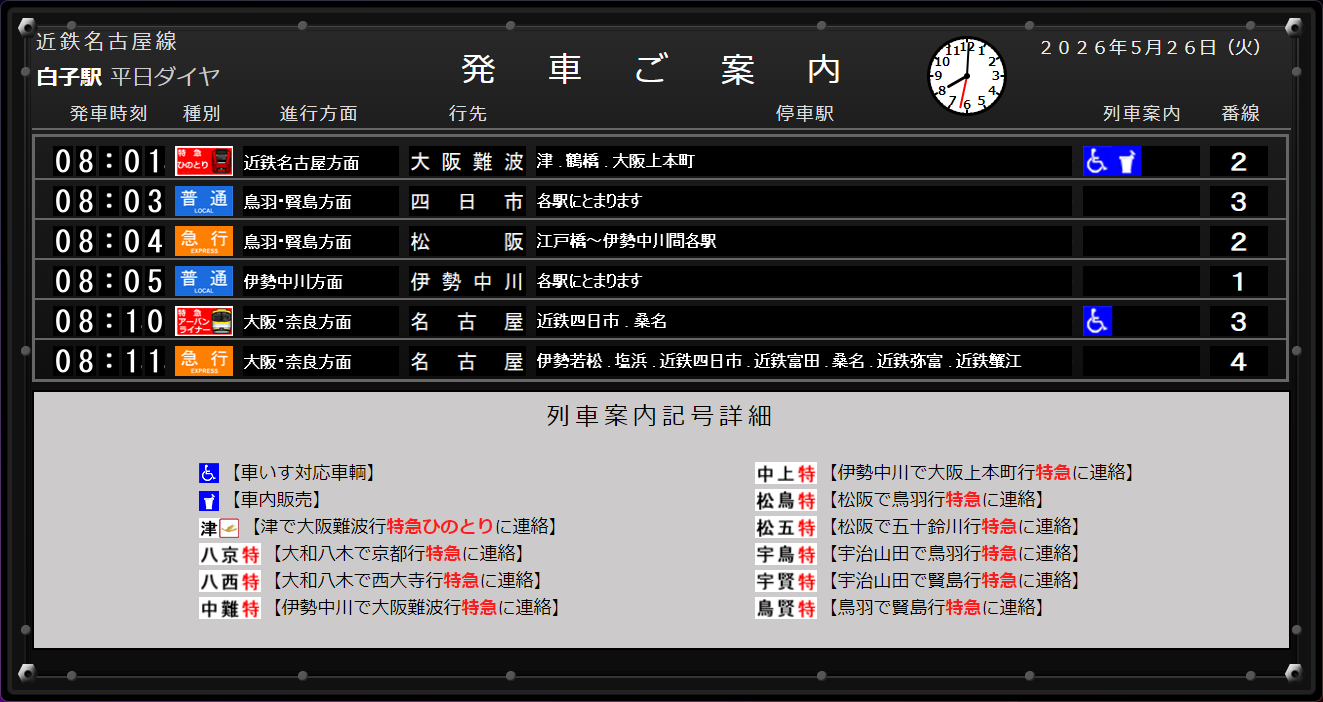
Task: Click the 中上特 legend symbol
Action: pos(786,473)
